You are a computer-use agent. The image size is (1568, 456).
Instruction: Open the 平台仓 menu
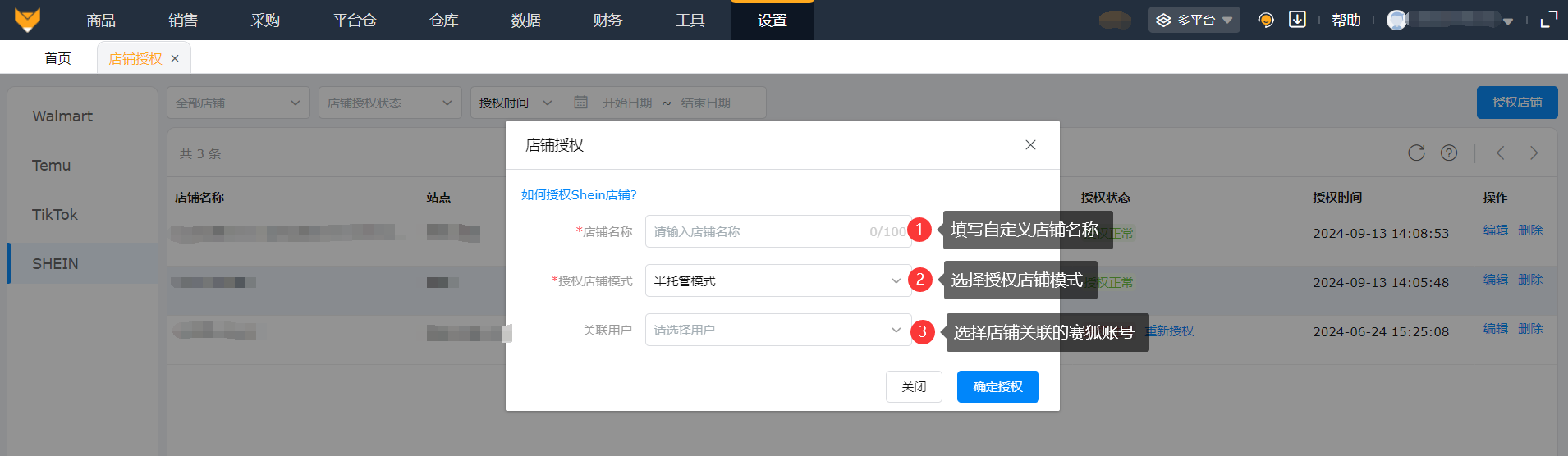354,20
